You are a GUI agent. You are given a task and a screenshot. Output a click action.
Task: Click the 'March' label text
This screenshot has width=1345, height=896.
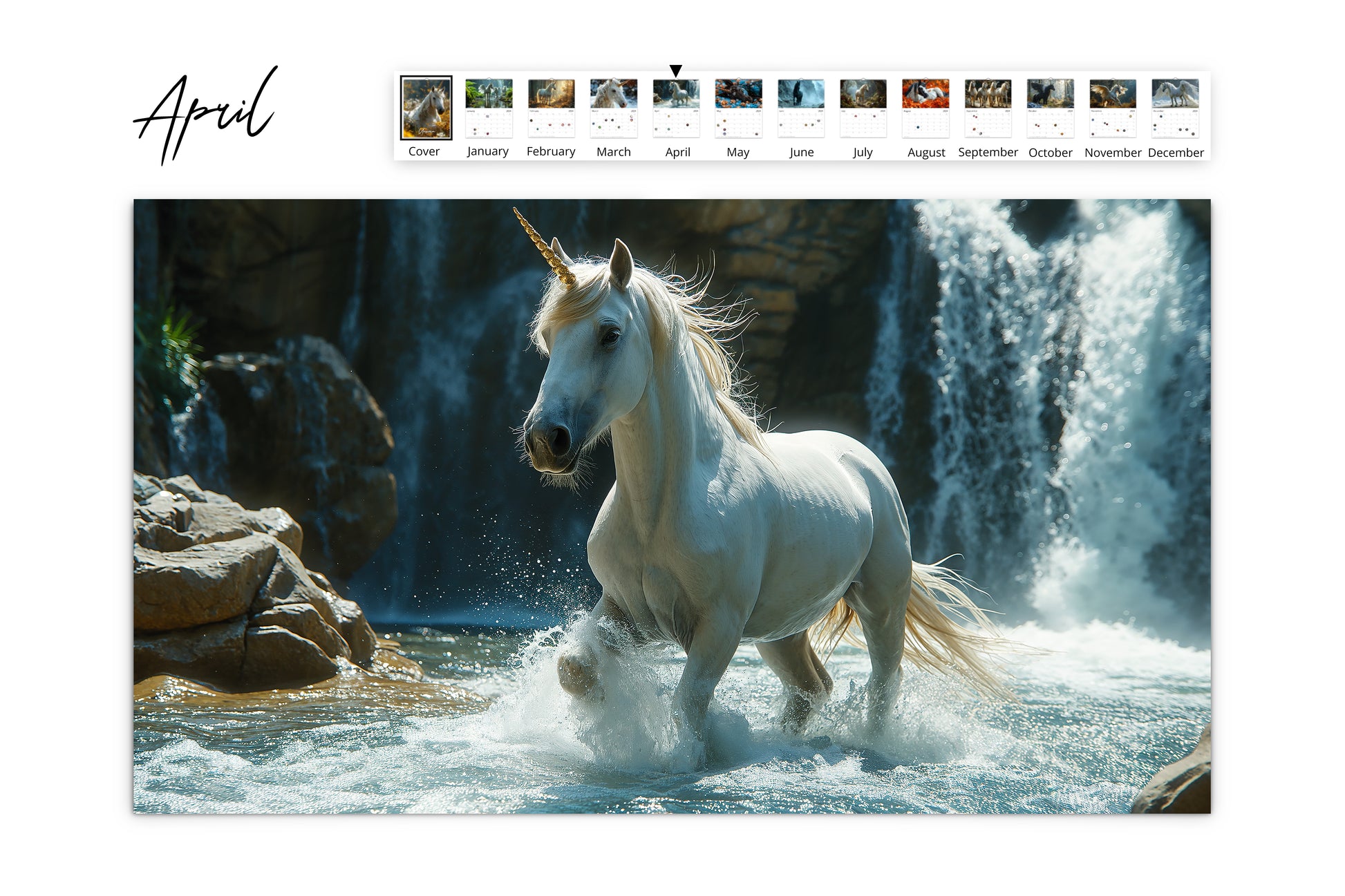coord(614,152)
